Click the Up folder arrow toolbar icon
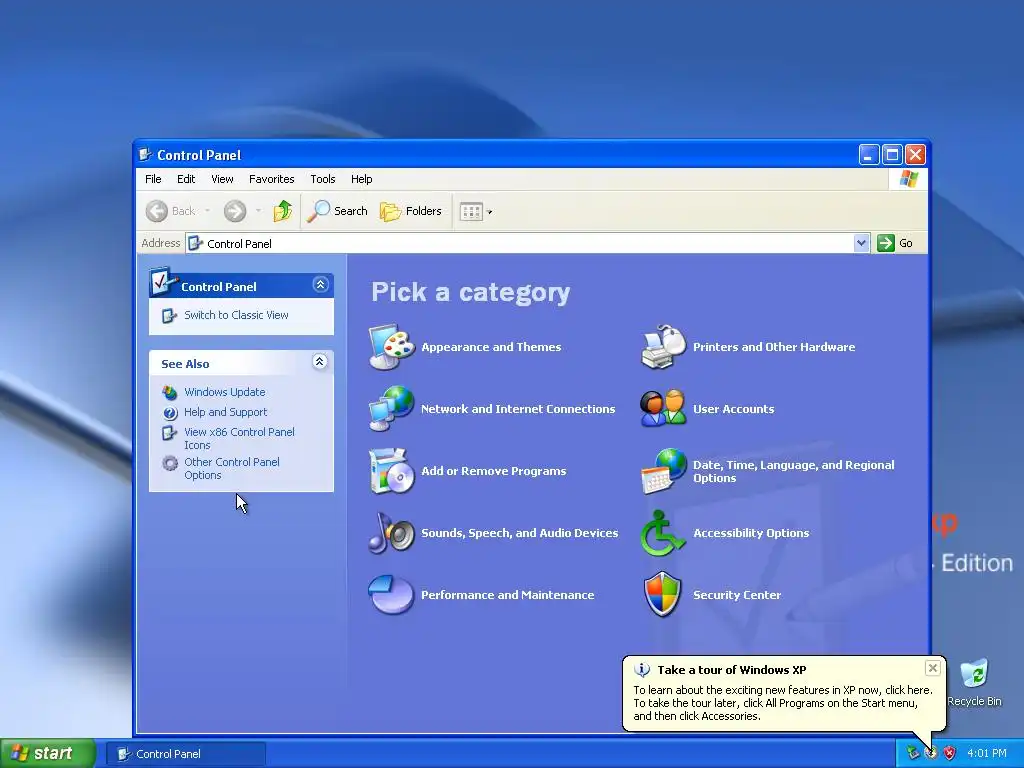 pyautogui.click(x=283, y=211)
